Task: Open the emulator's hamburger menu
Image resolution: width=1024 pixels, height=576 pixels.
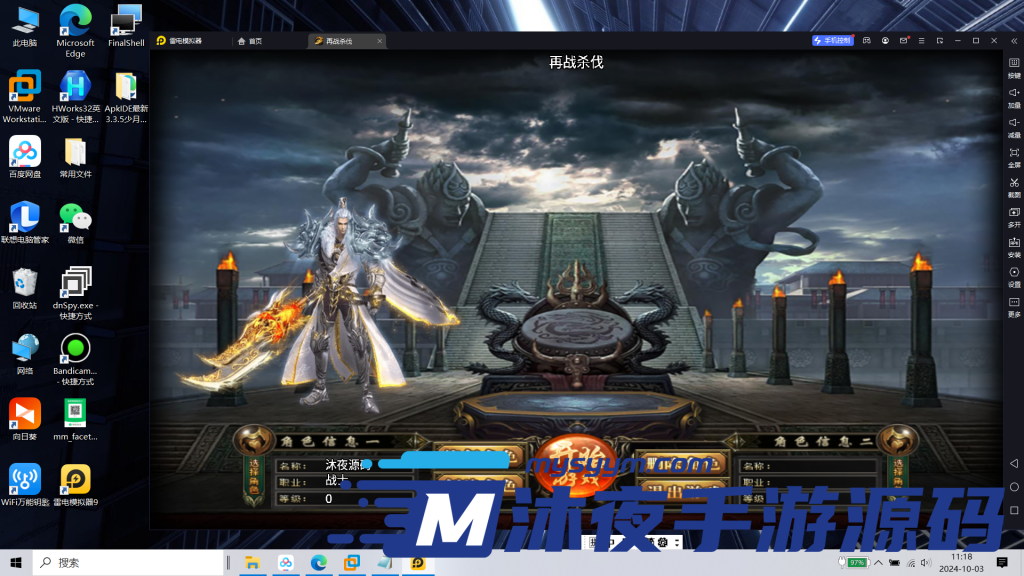Action: coord(922,41)
